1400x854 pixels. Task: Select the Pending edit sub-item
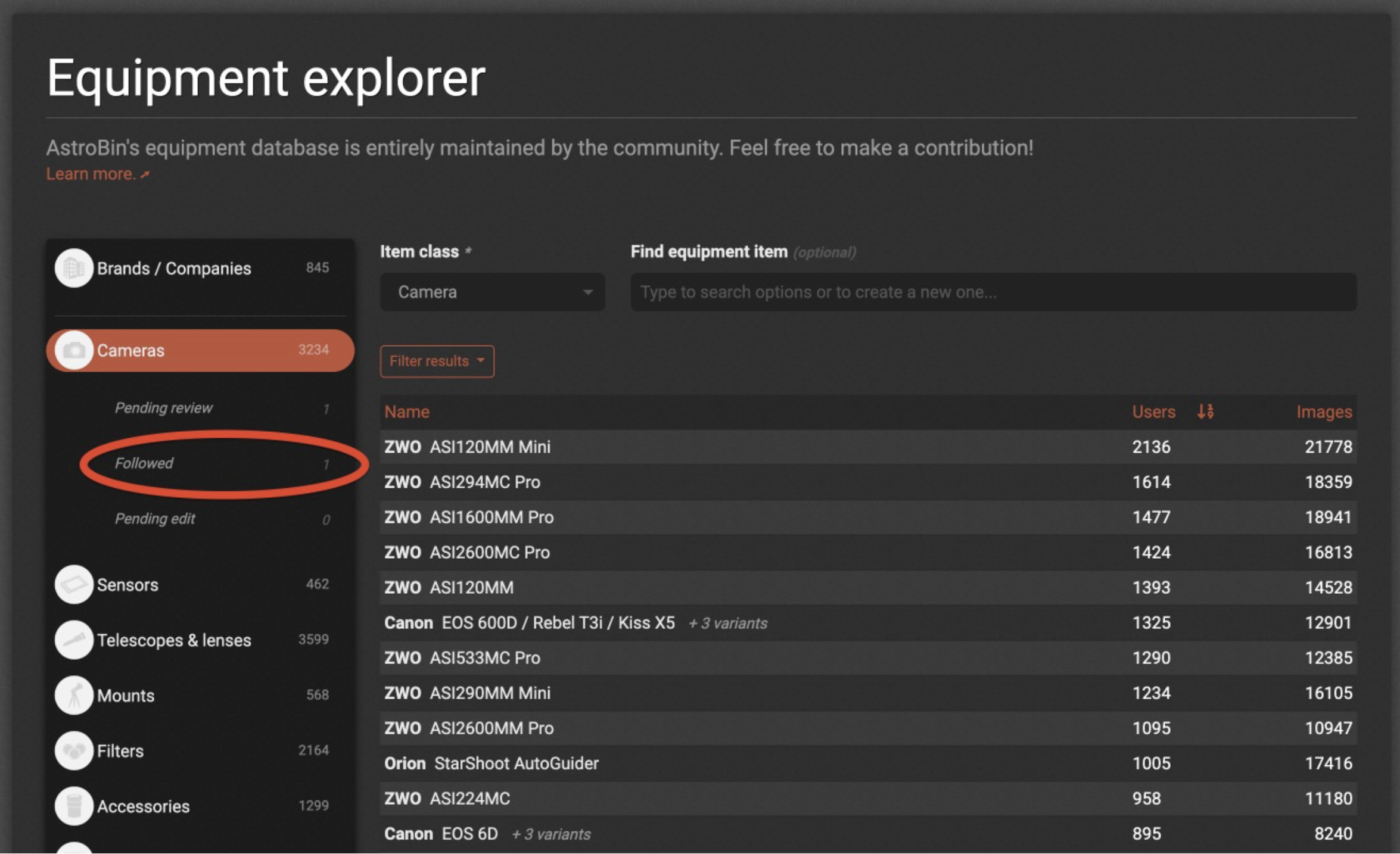[155, 519]
